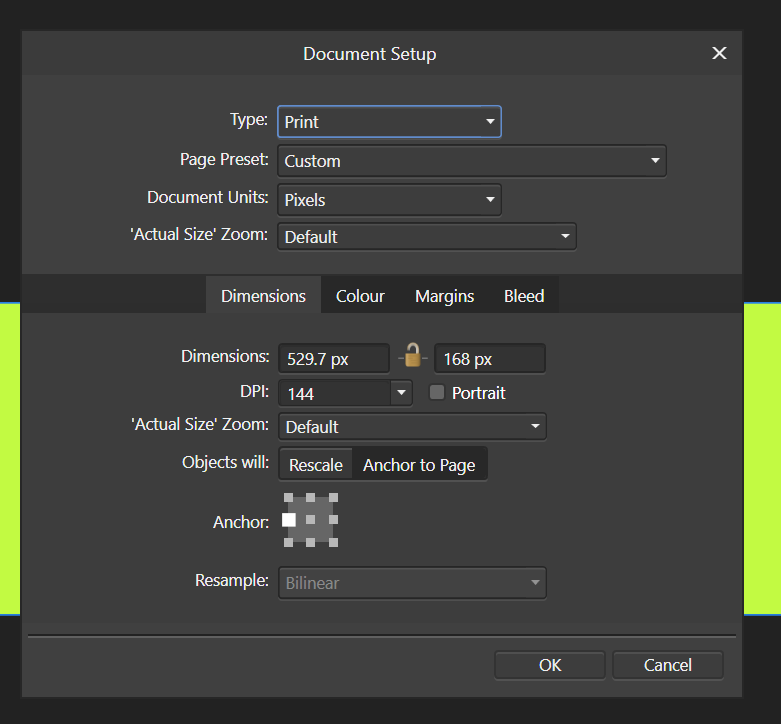Select the bottom-left anchor point
The image size is (781, 724).
pyautogui.click(x=288, y=542)
